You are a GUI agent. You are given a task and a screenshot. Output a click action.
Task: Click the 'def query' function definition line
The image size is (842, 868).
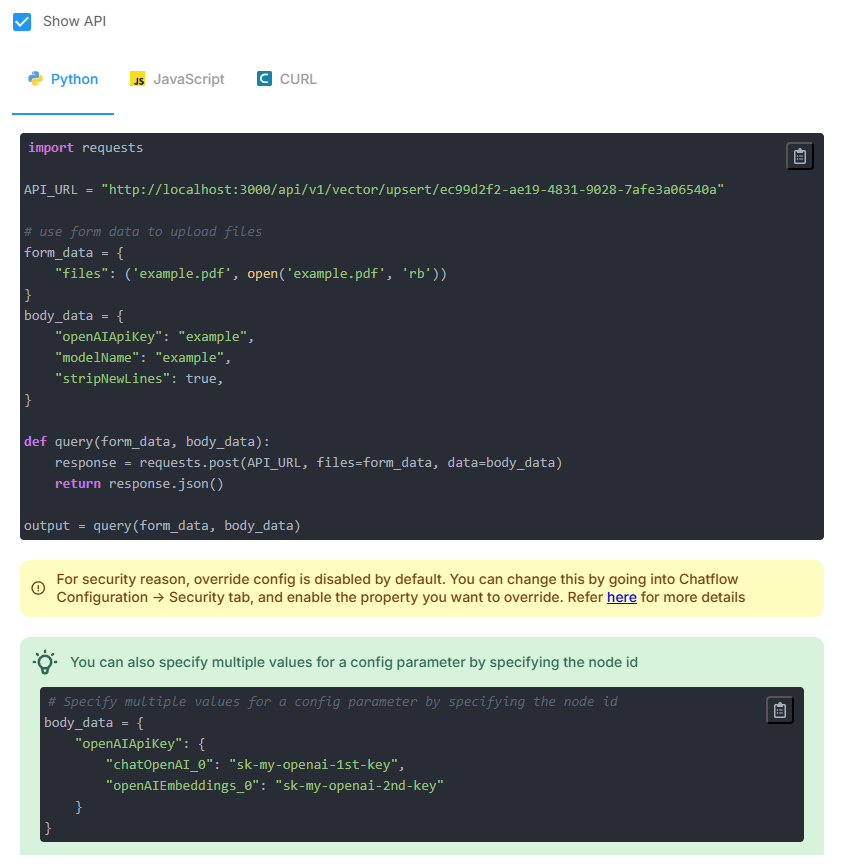tap(147, 442)
